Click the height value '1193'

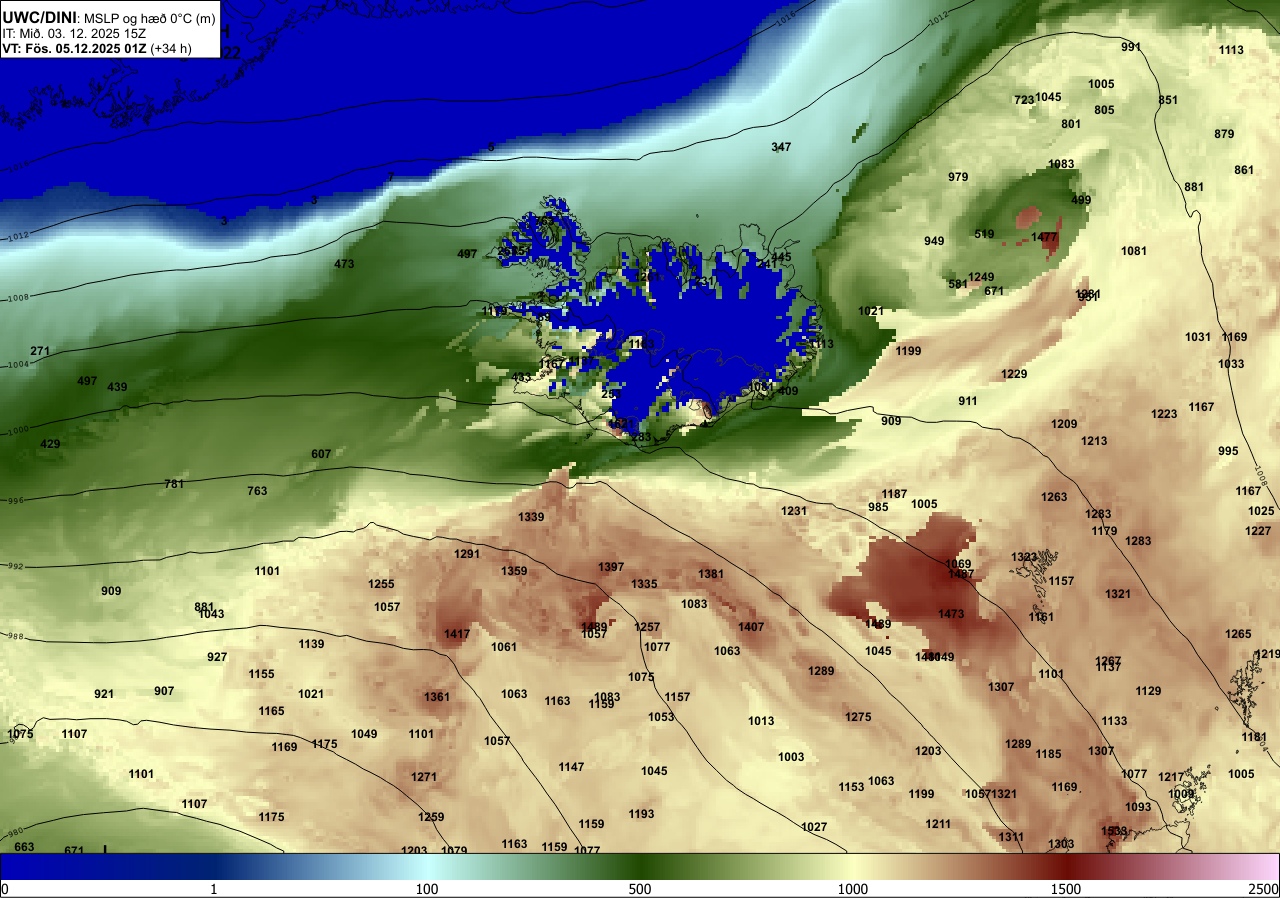(641, 814)
